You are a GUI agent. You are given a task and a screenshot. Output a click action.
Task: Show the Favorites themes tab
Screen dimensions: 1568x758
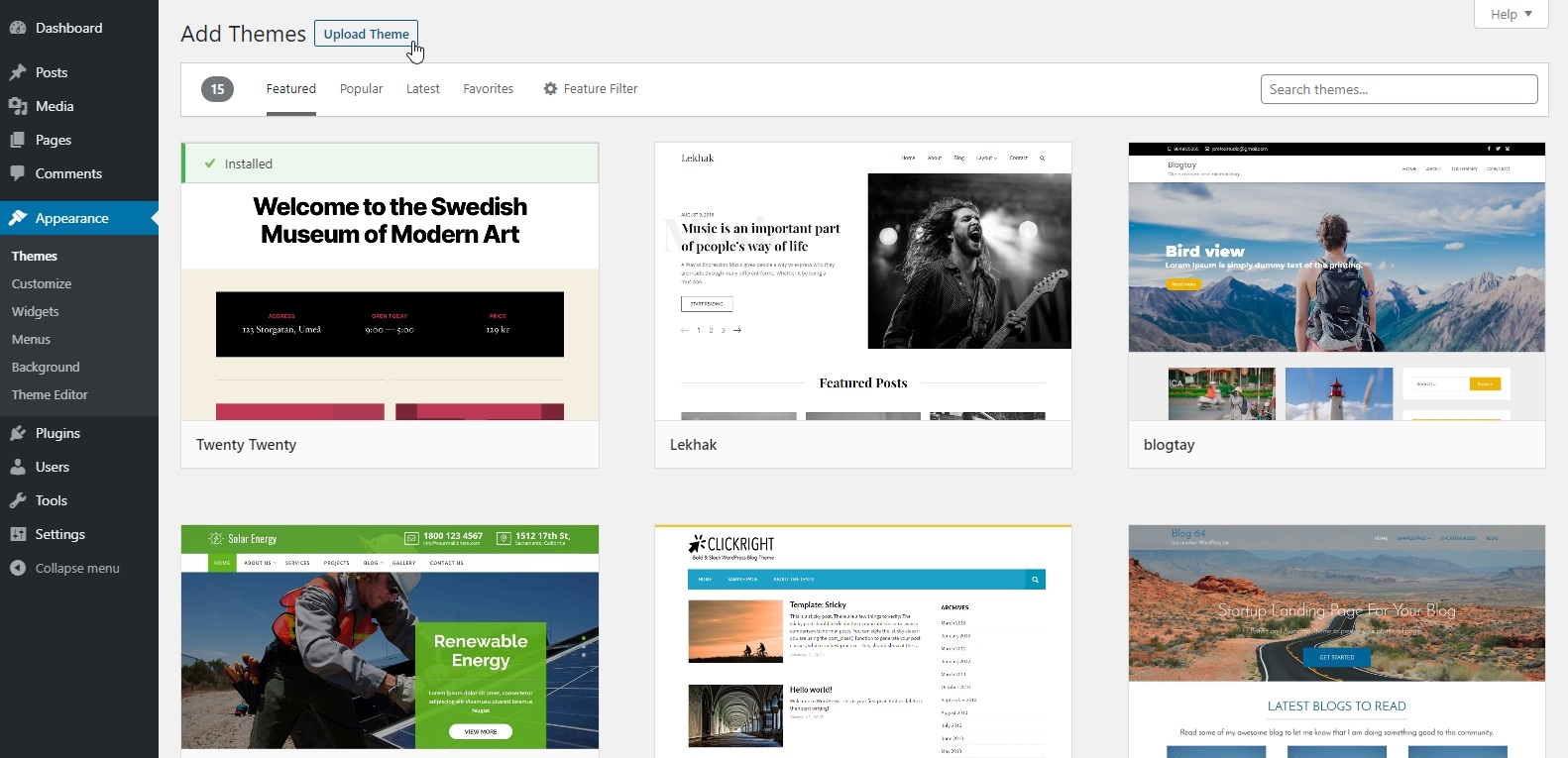(x=488, y=89)
